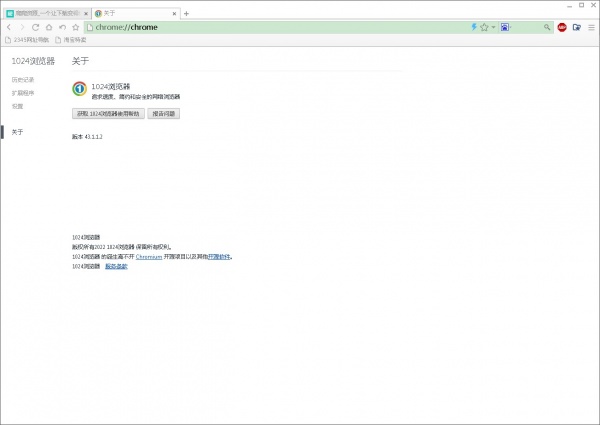Click the magnifier search icon in the toolbar
The image size is (600, 425).
pos(547,27)
